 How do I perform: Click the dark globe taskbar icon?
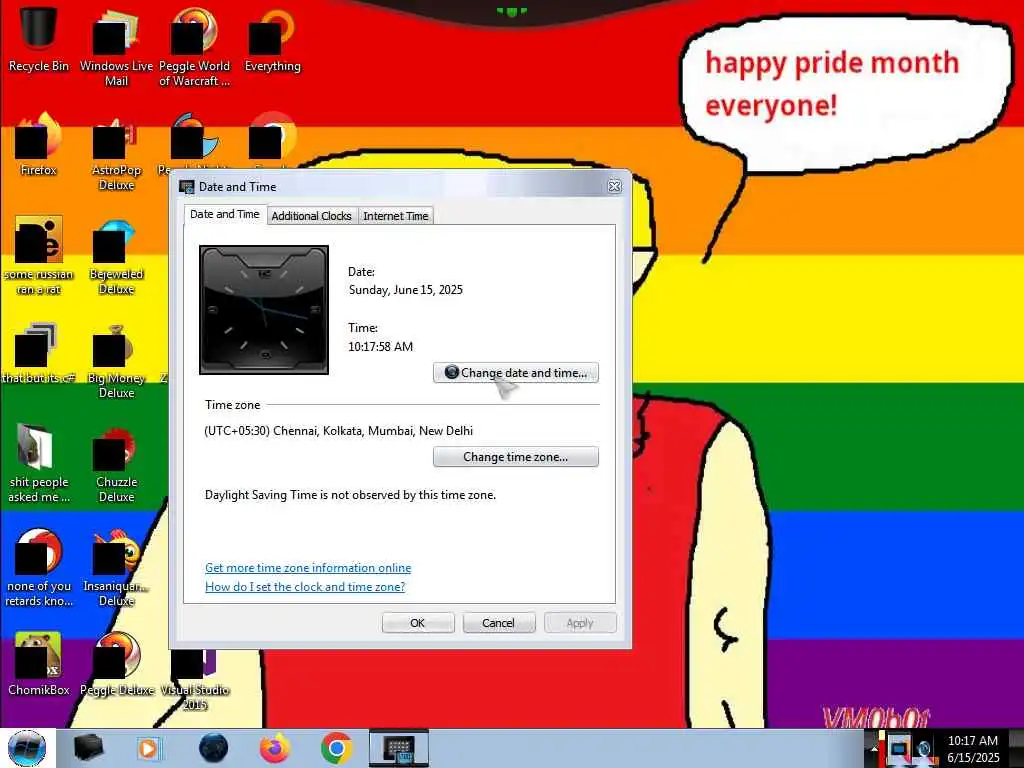[214, 748]
